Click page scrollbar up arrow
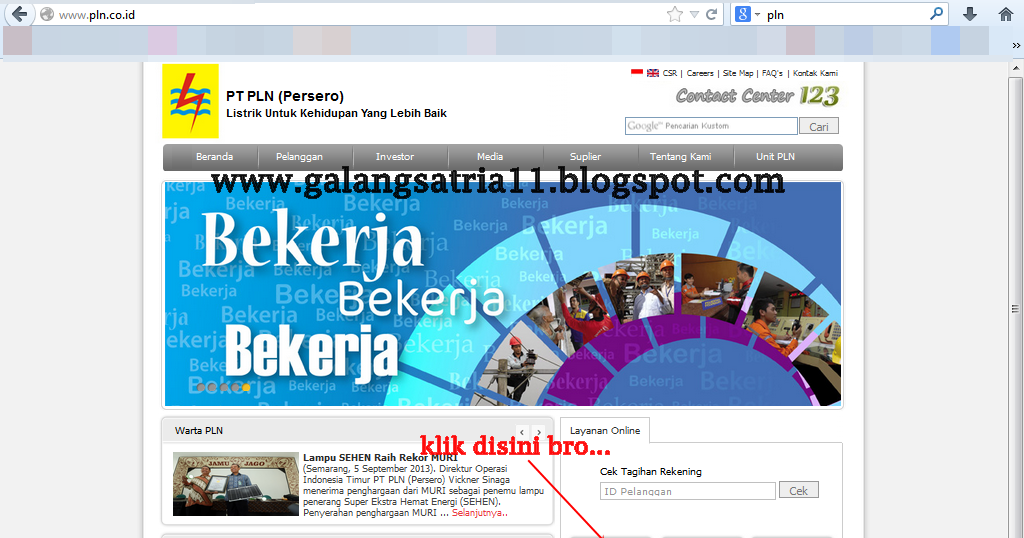This screenshot has height=538, width=1024. [x=1016, y=68]
